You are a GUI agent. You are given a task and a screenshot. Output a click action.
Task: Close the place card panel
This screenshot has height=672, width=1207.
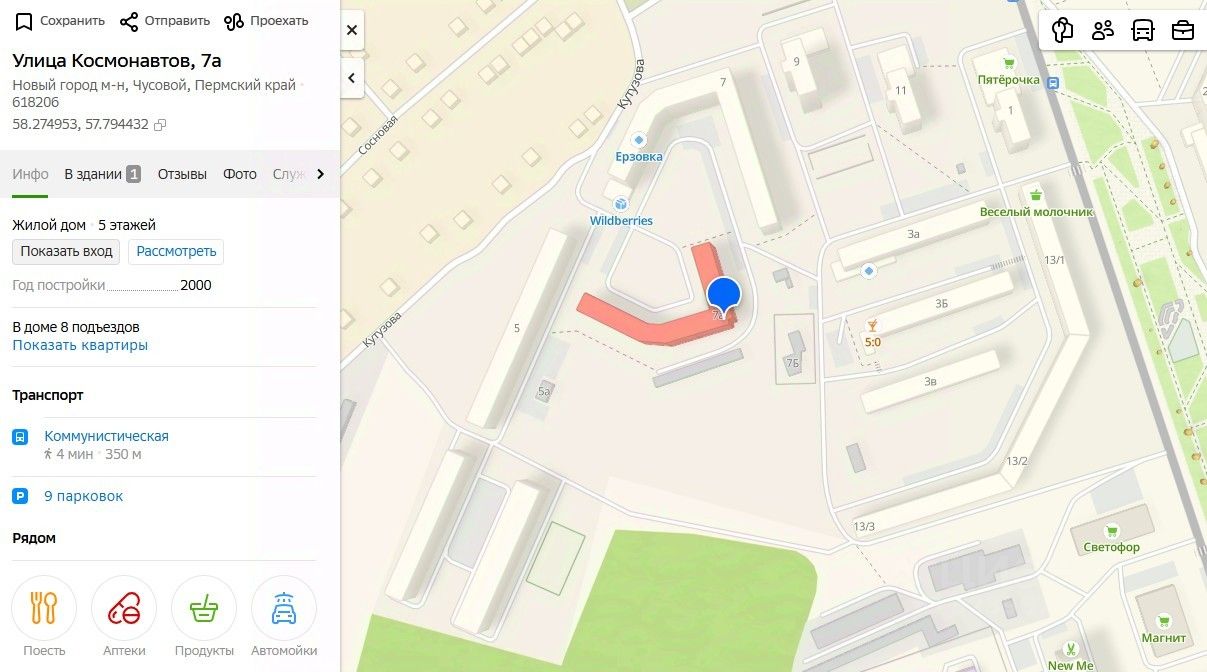pyautogui.click(x=352, y=31)
